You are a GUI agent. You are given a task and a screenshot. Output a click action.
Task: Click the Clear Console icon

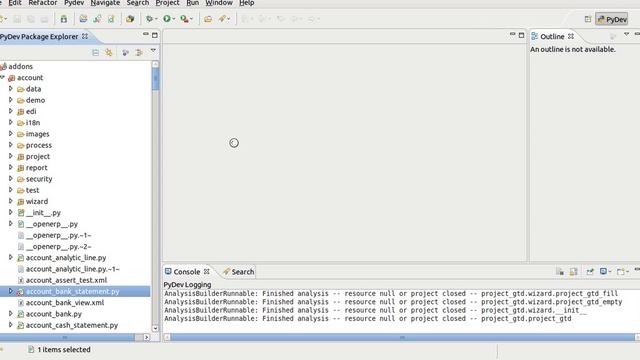click(x=560, y=271)
